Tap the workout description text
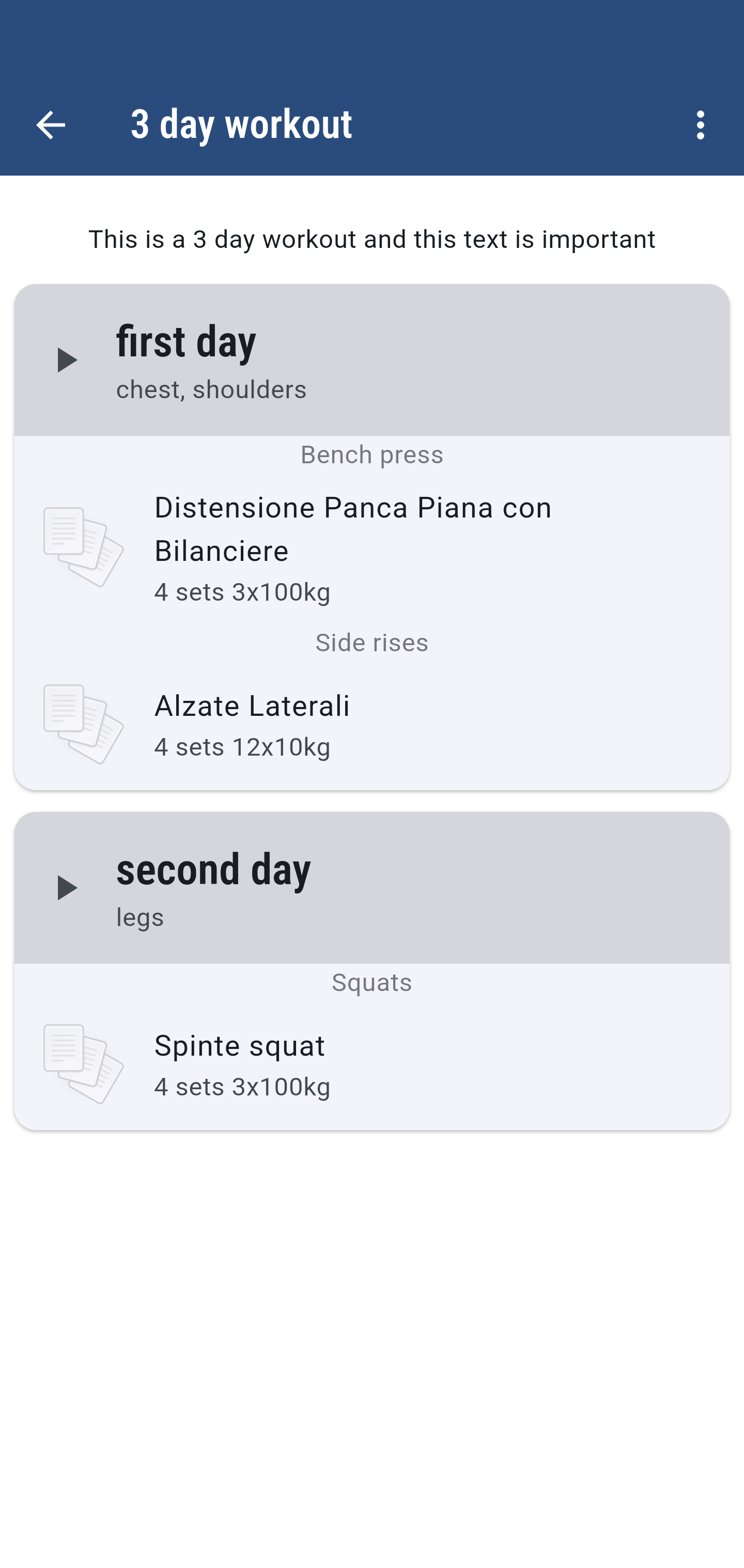 371,239
